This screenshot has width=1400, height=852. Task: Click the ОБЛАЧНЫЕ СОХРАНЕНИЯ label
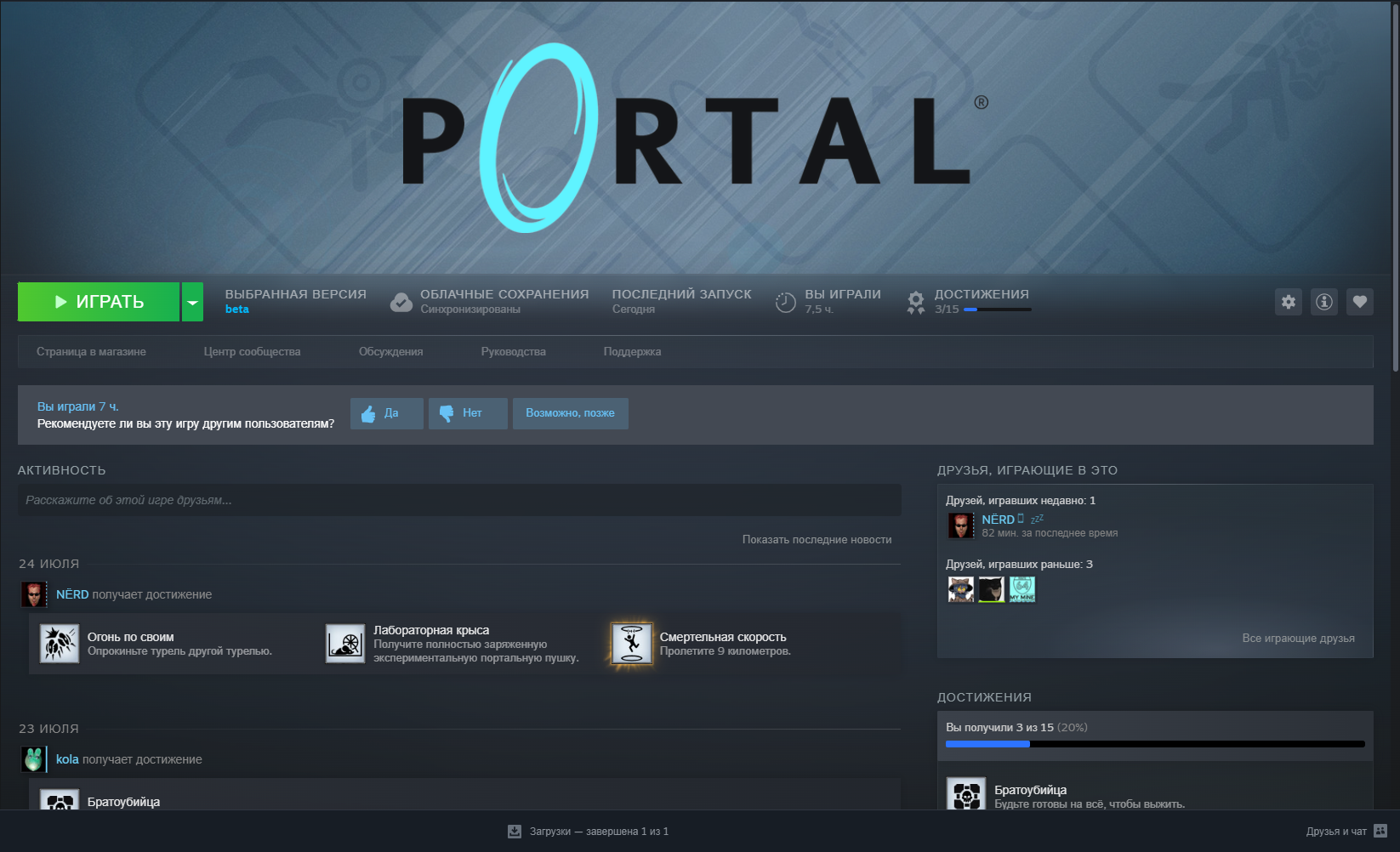(504, 294)
